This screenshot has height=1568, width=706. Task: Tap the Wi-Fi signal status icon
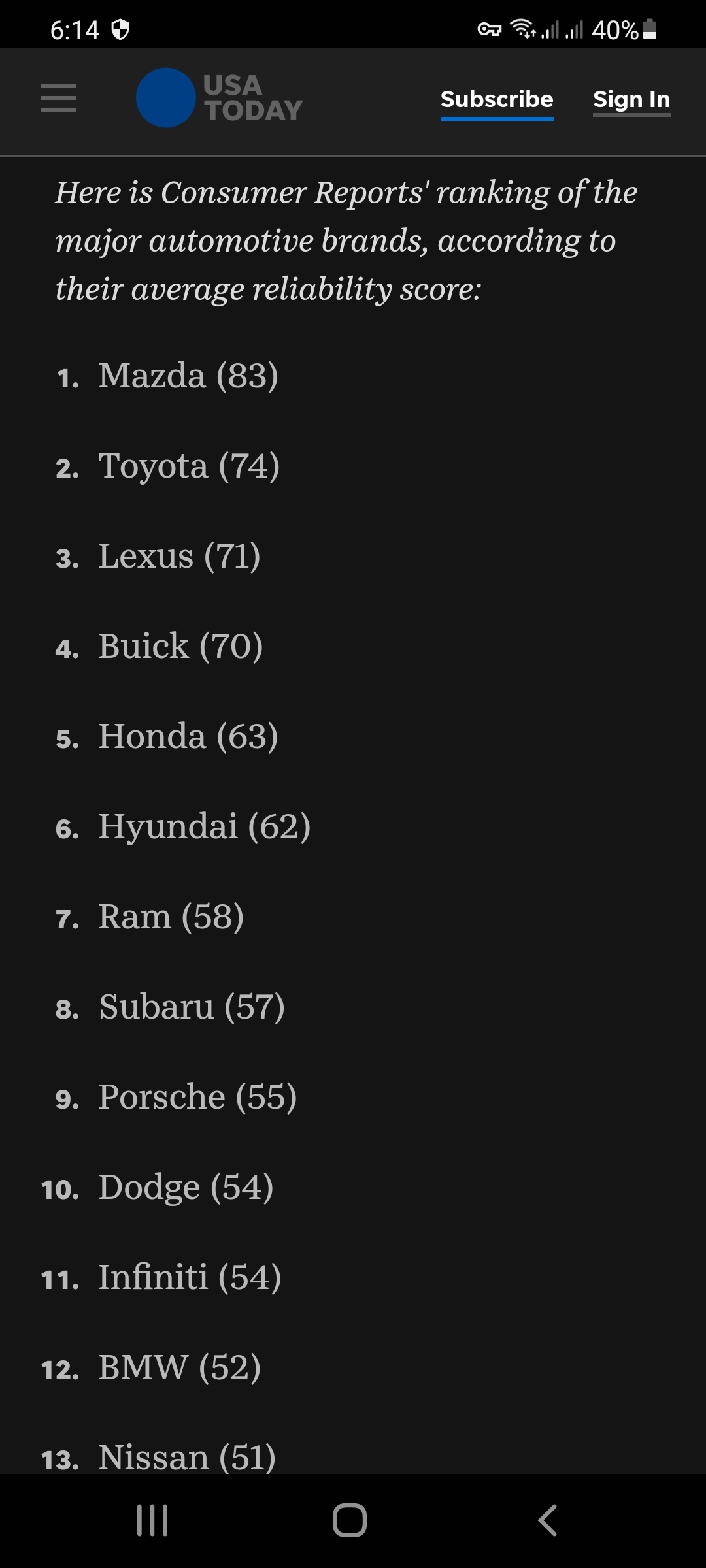point(523,29)
